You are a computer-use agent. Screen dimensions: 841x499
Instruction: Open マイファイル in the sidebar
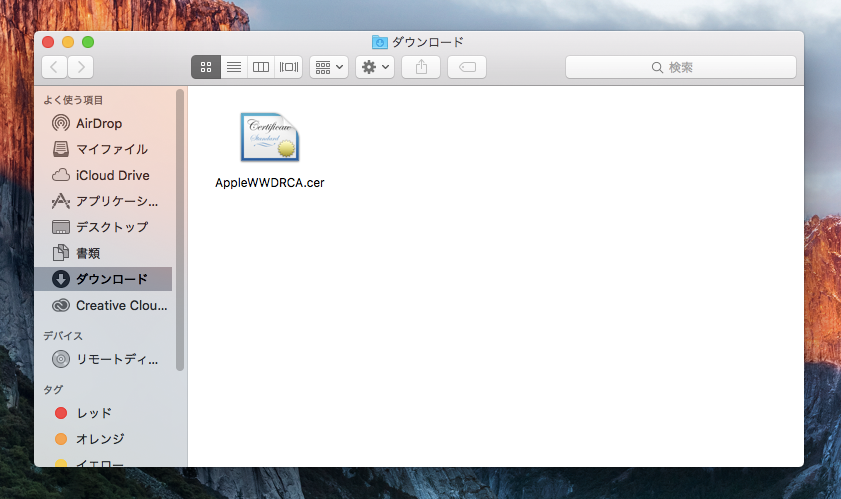(x=103, y=149)
